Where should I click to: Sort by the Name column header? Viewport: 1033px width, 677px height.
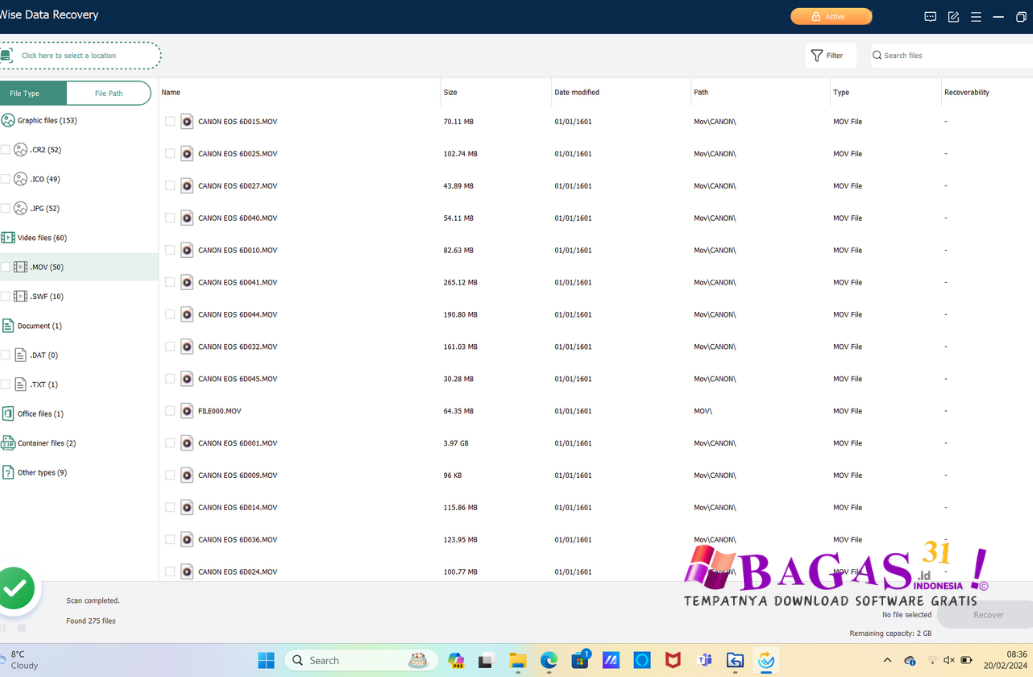point(171,92)
